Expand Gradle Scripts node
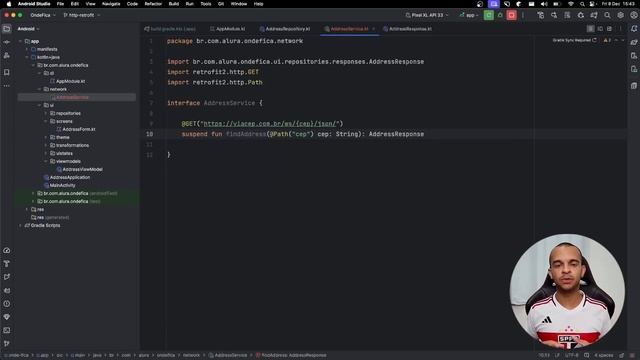The width and height of the screenshot is (640, 360). pyautogui.click(x=20, y=225)
